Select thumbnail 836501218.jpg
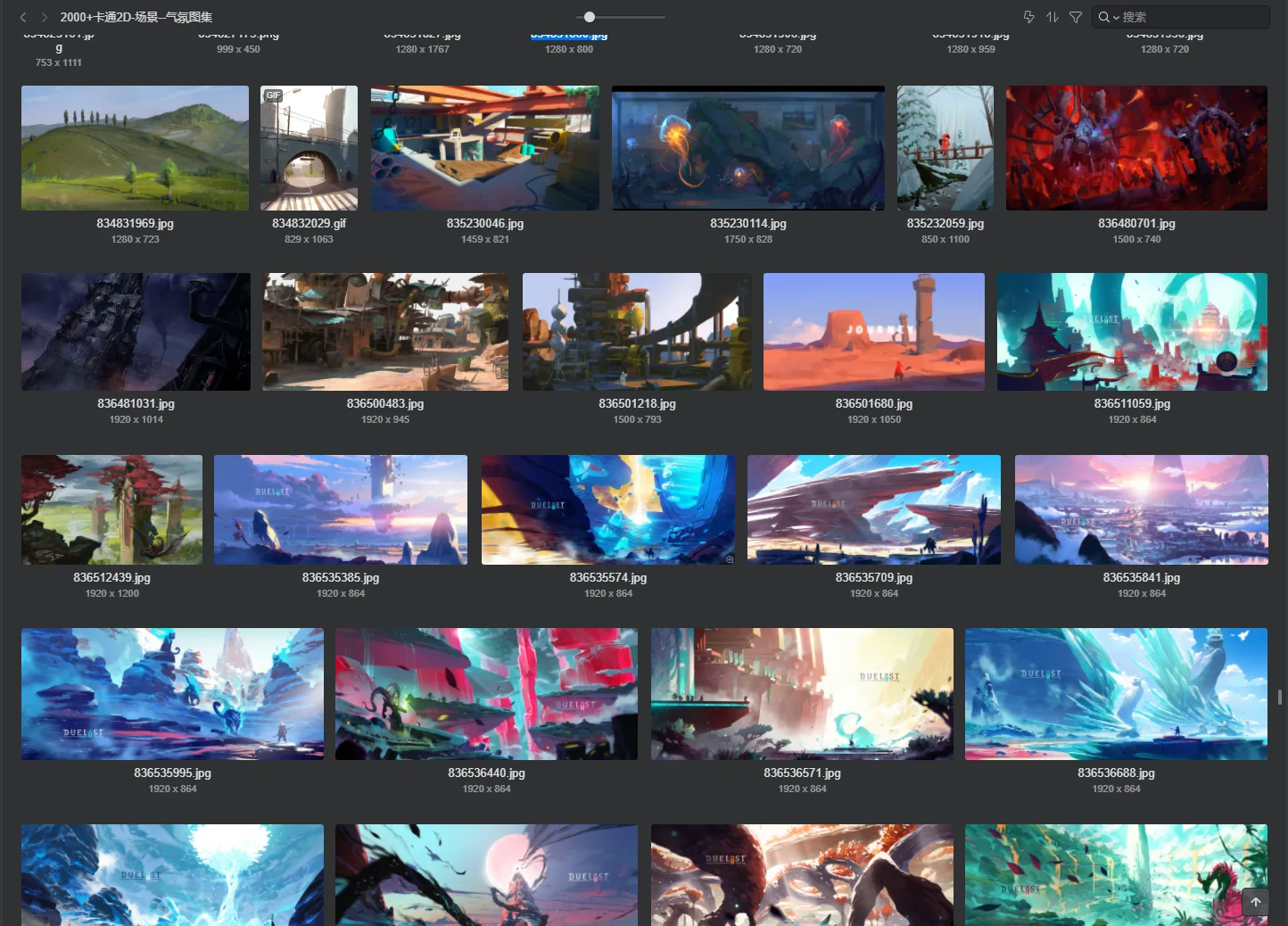Screen dimensions: 1288x926 click(637, 332)
